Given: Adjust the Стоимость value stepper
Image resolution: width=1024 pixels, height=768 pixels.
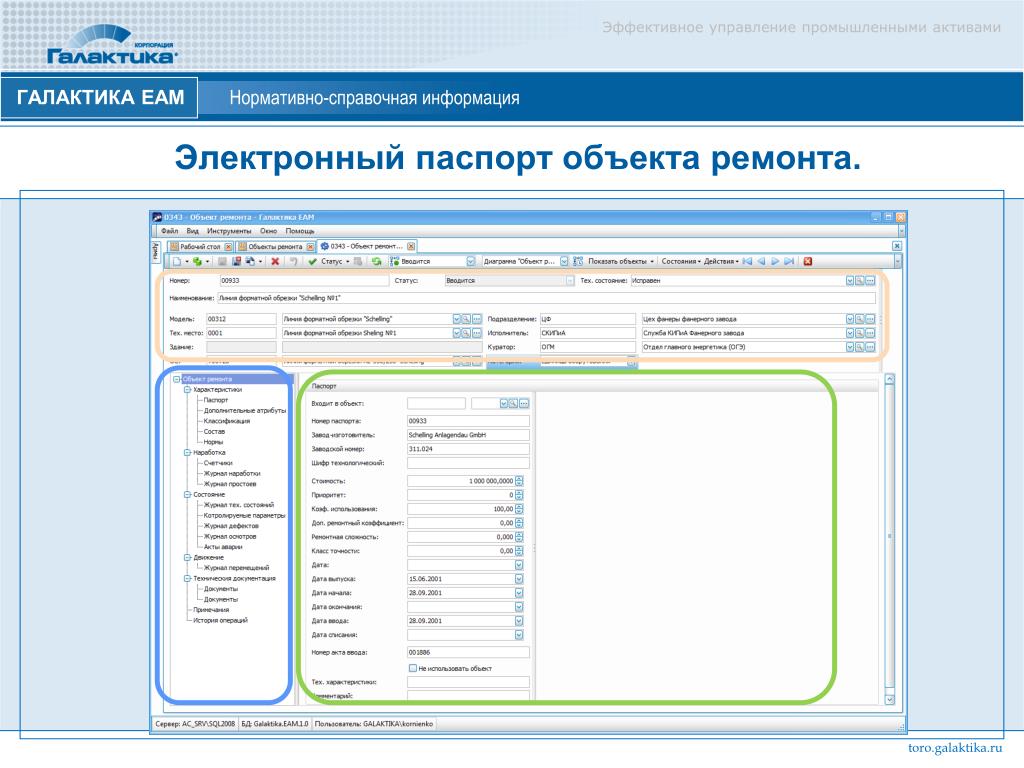Looking at the screenshot, I should point(519,481).
